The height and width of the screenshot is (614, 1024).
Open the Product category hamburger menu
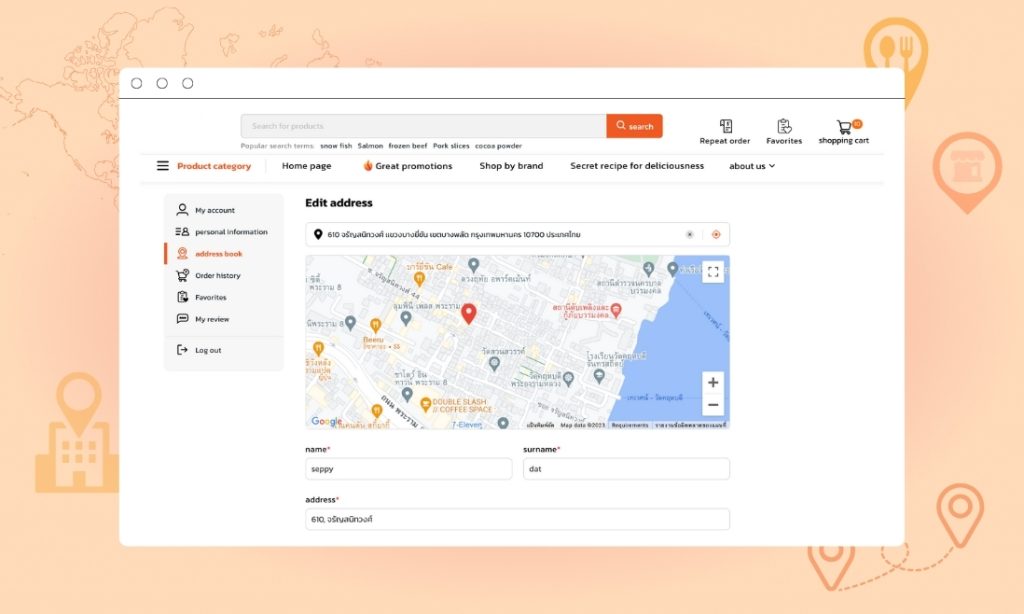pyautogui.click(x=163, y=166)
